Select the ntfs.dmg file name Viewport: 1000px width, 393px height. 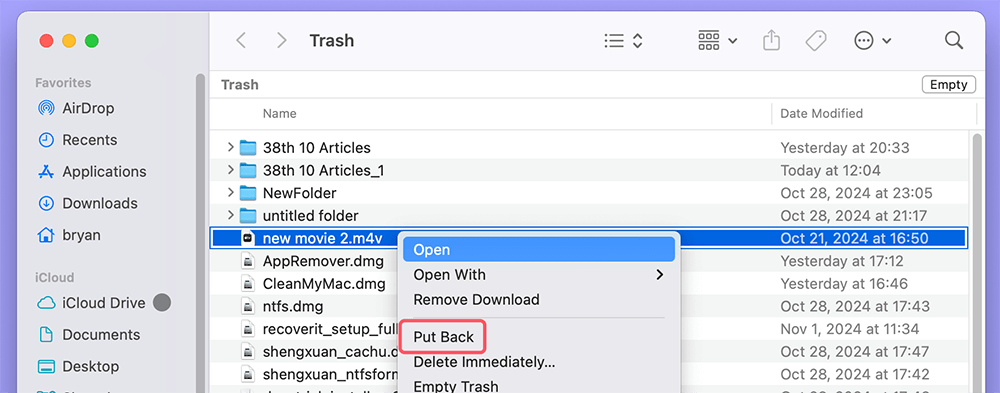[x=293, y=306]
